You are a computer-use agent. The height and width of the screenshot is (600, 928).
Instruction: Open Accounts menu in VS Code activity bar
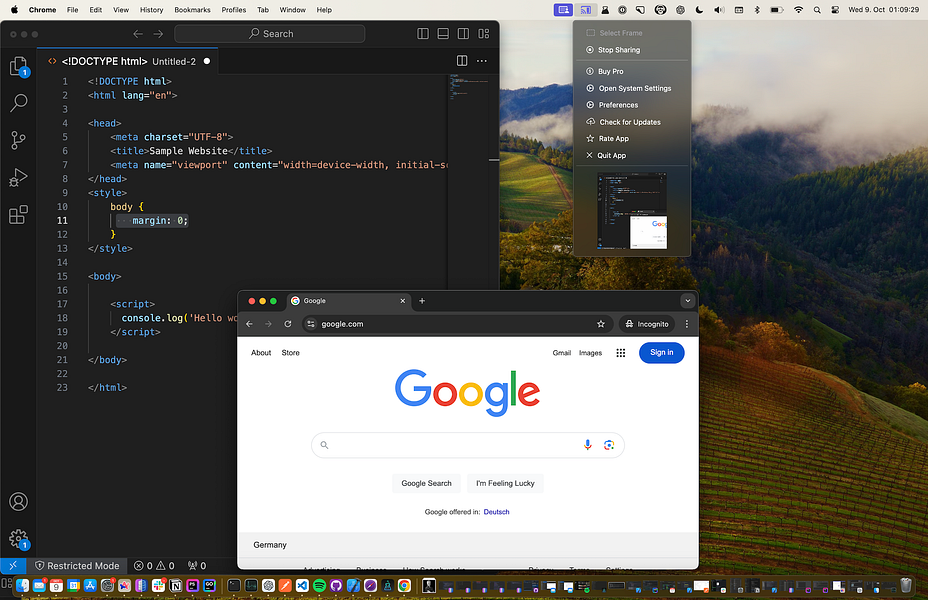coord(18,502)
